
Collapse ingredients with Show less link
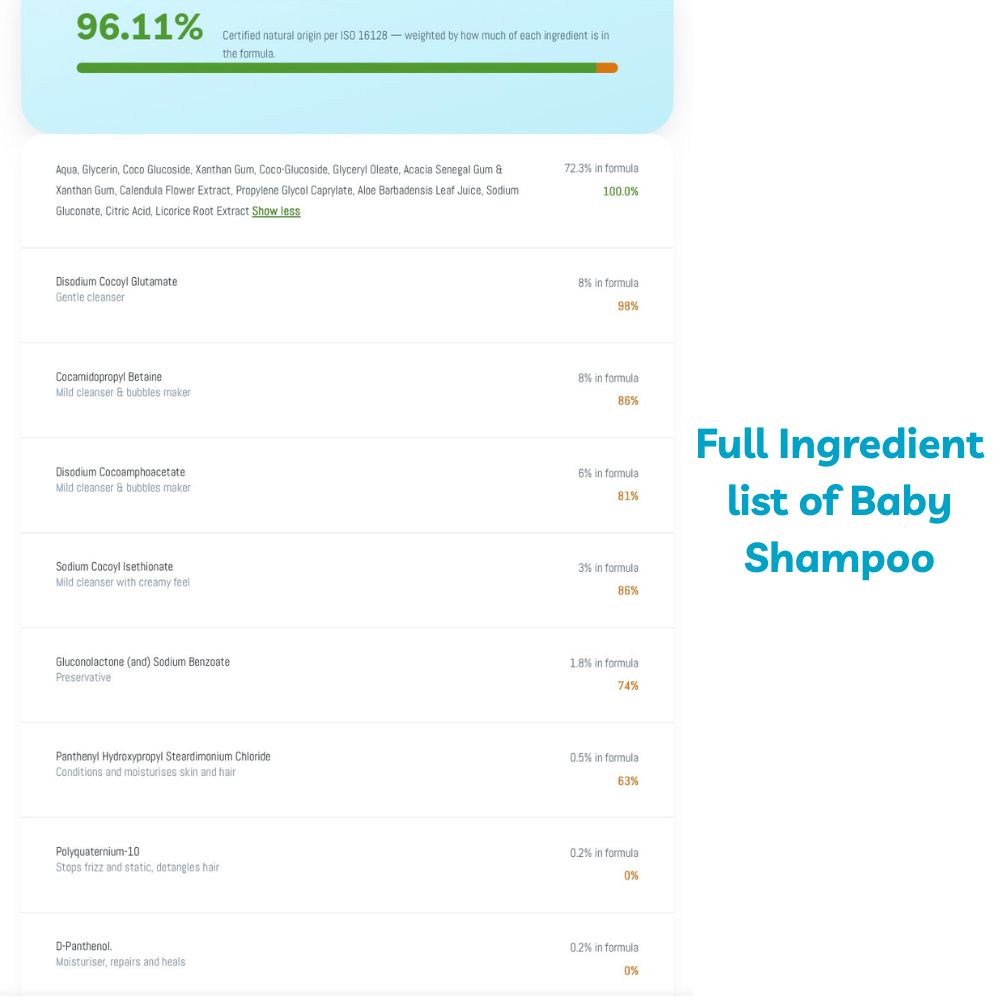coord(276,211)
